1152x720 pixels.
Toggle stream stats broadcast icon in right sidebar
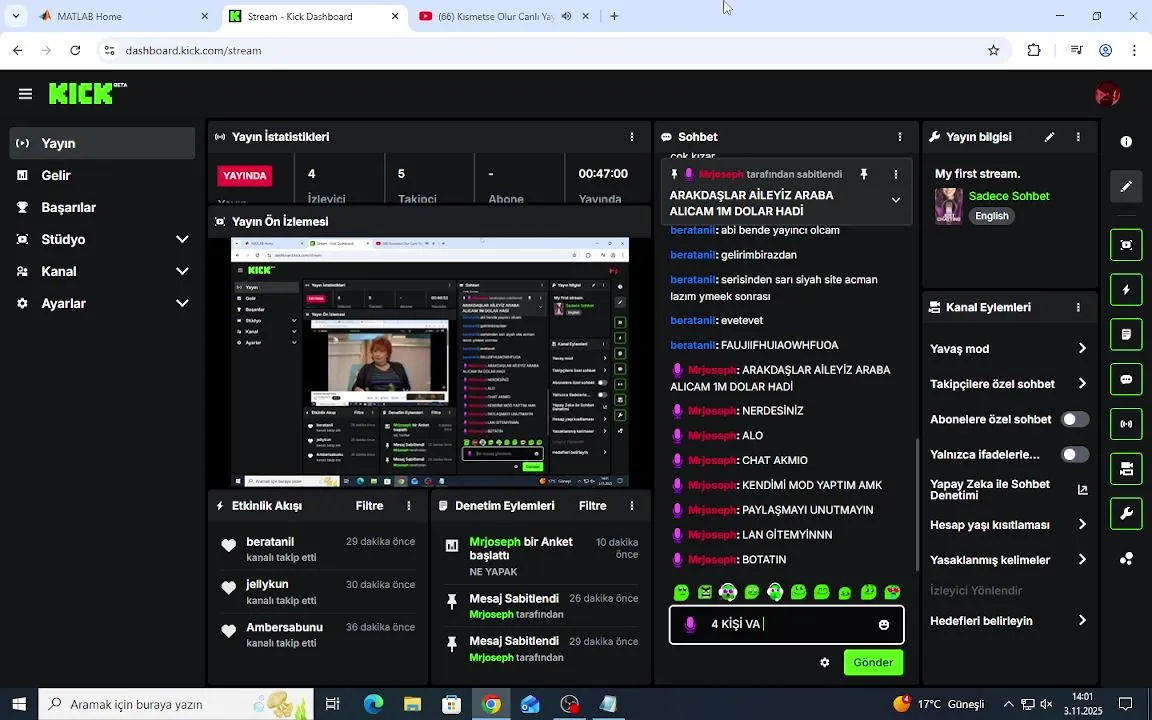(1126, 424)
